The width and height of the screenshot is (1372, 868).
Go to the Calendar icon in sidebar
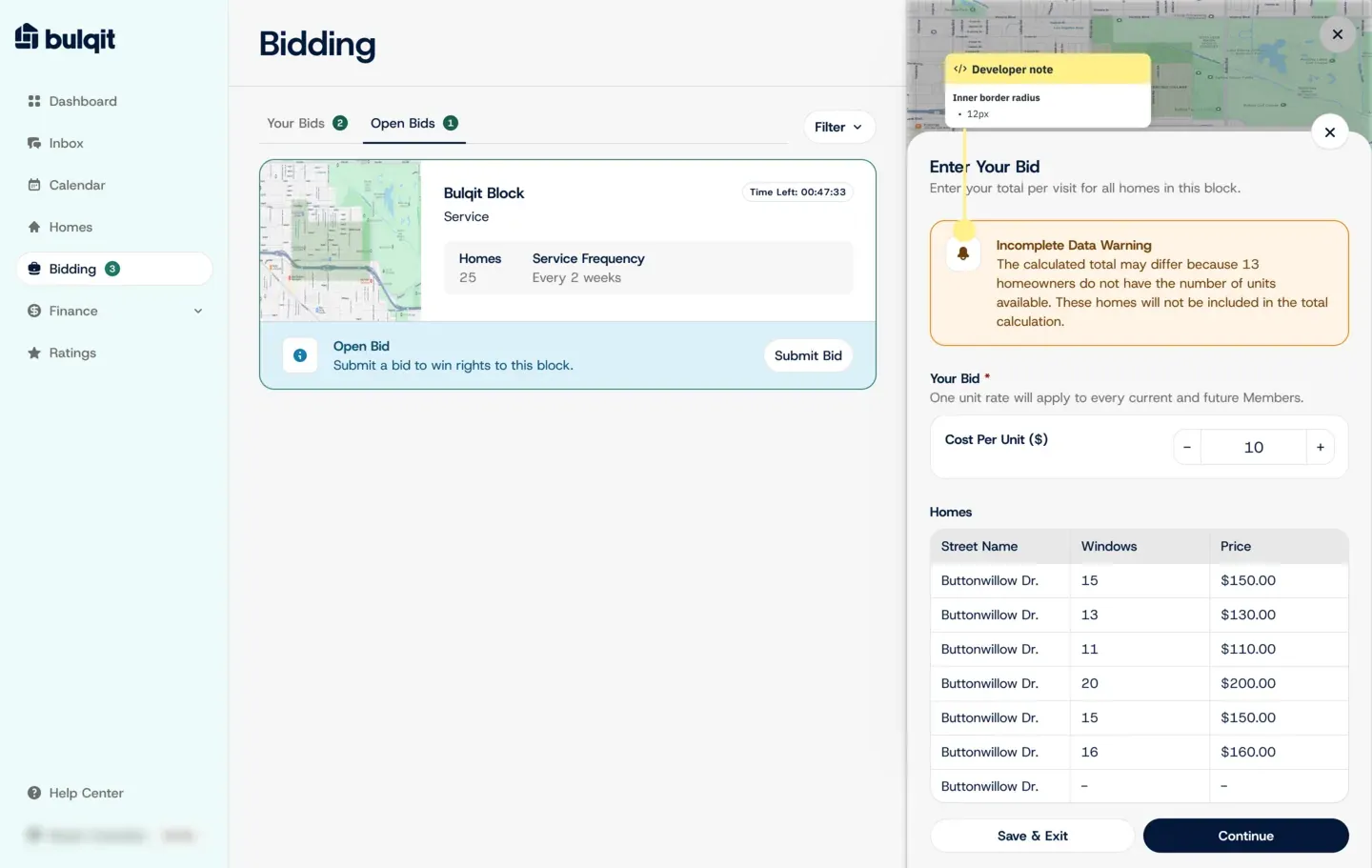click(34, 185)
